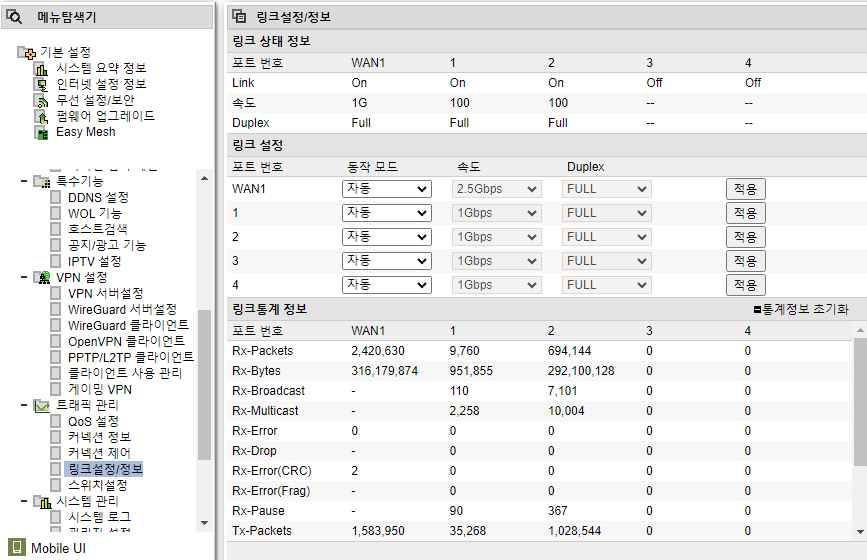
Task: Click the 시스템 관리 folder icon
Action: pyautogui.click(x=42, y=501)
